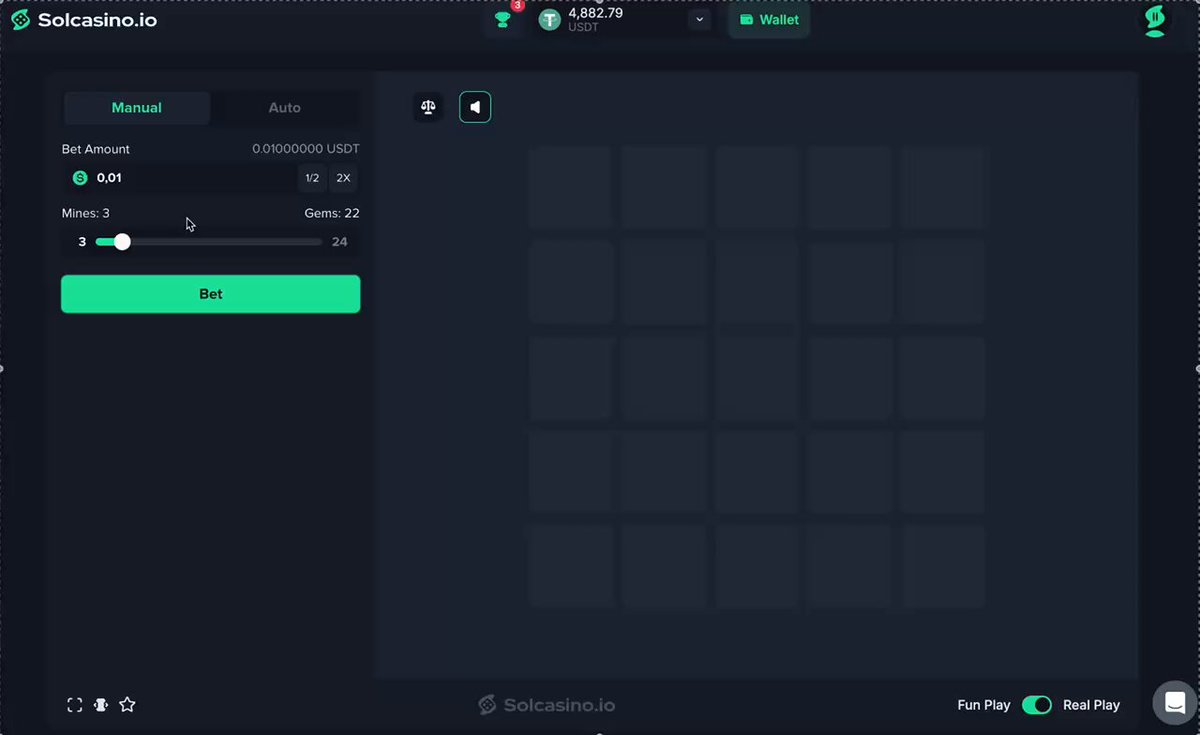The width and height of the screenshot is (1200, 735).
Task: Open the trophy rewards icon with badge 3
Action: click(503, 20)
